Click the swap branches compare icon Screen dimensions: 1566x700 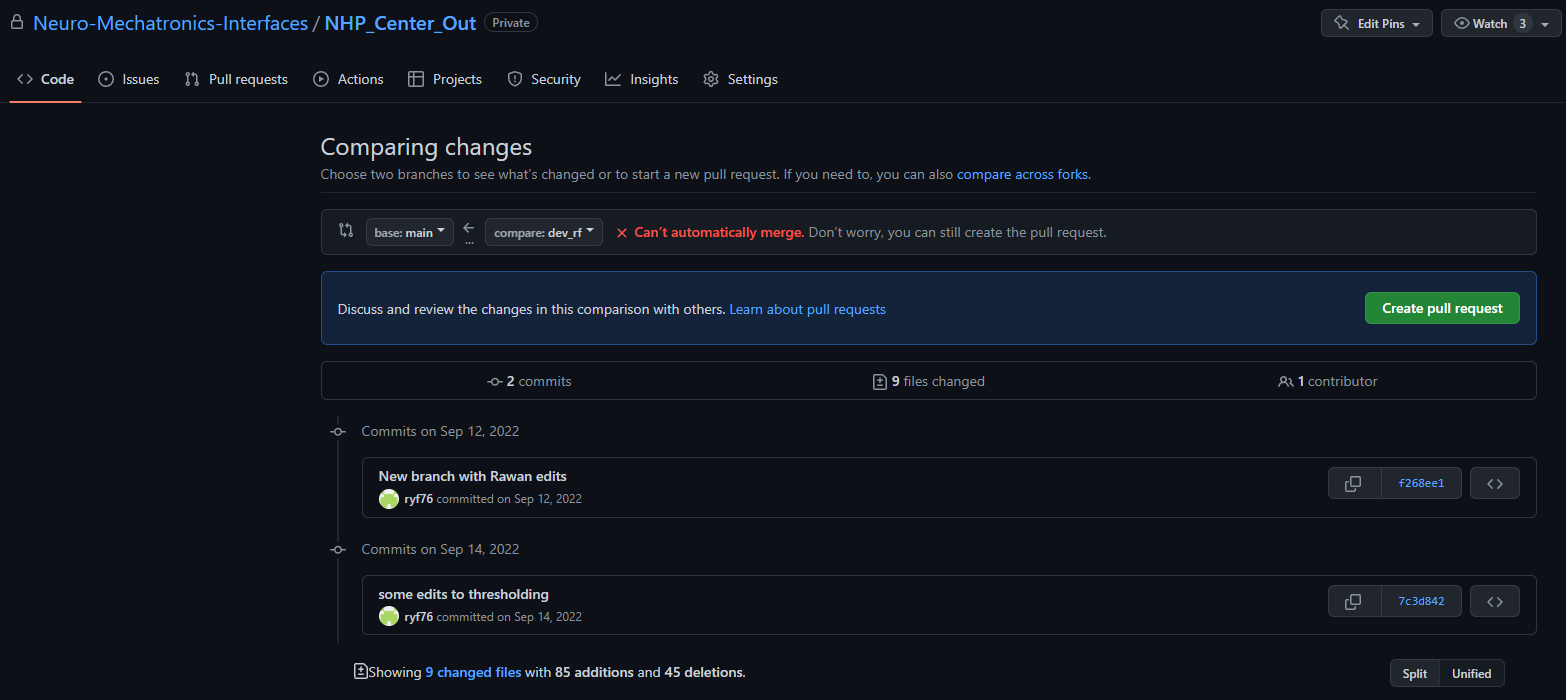[346, 231]
